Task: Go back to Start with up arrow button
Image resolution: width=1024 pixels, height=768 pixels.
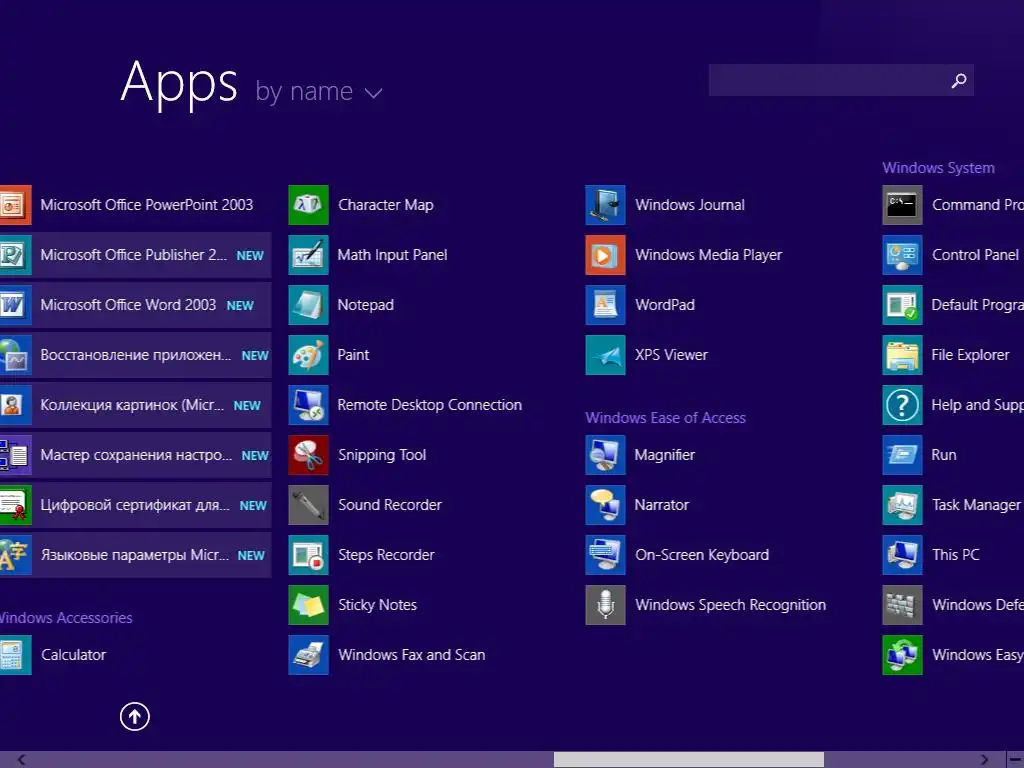Action: (135, 716)
